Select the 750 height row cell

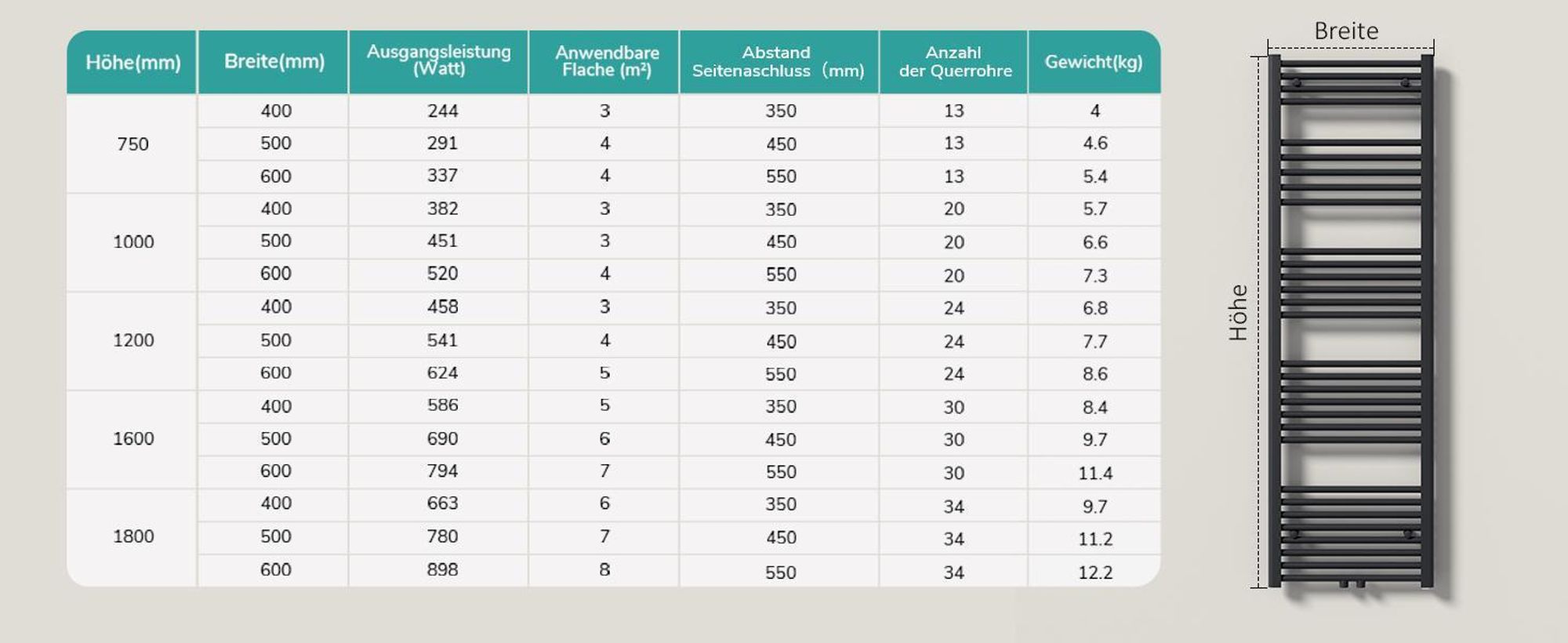pyautogui.click(x=132, y=144)
